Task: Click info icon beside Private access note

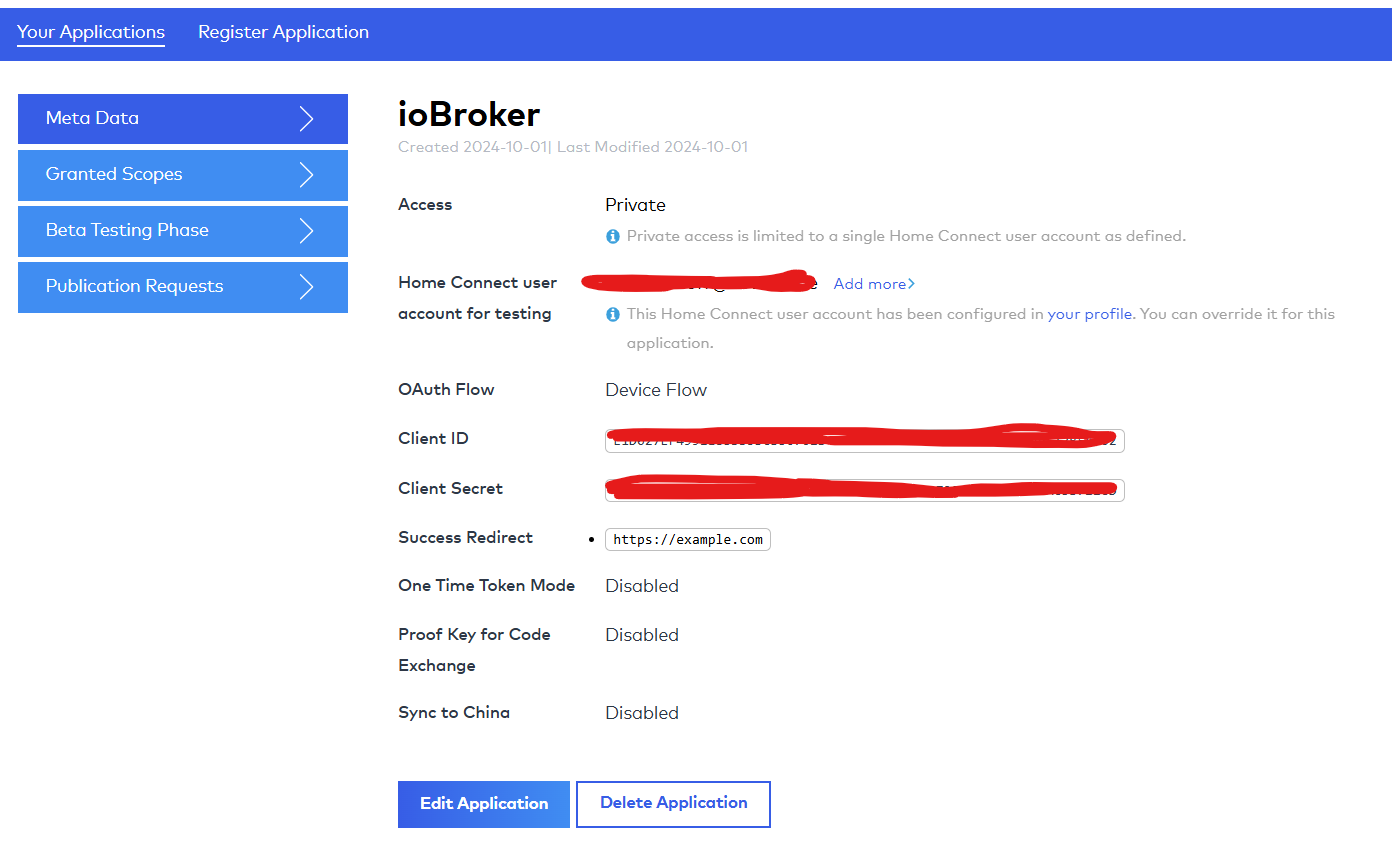Action: (613, 237)
